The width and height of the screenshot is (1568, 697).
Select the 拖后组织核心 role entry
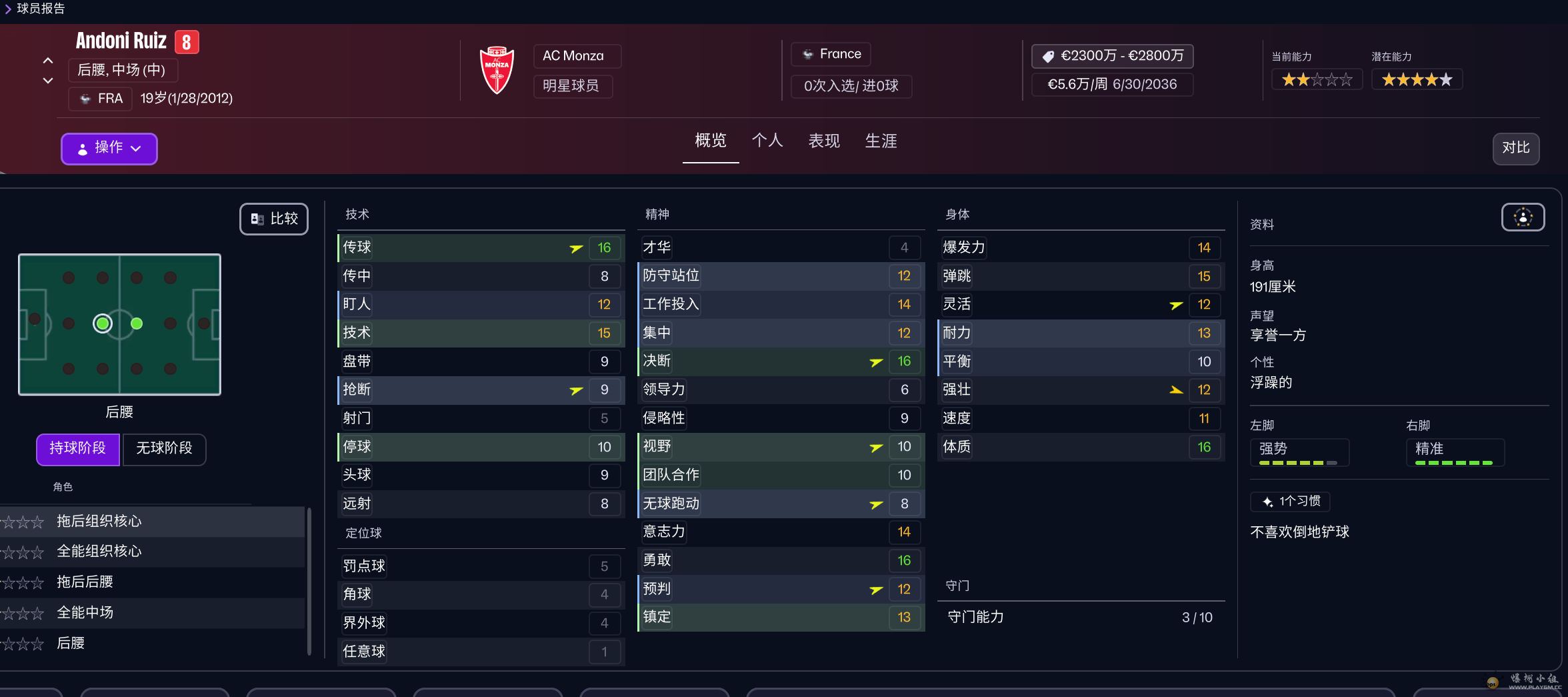(99, 521)
